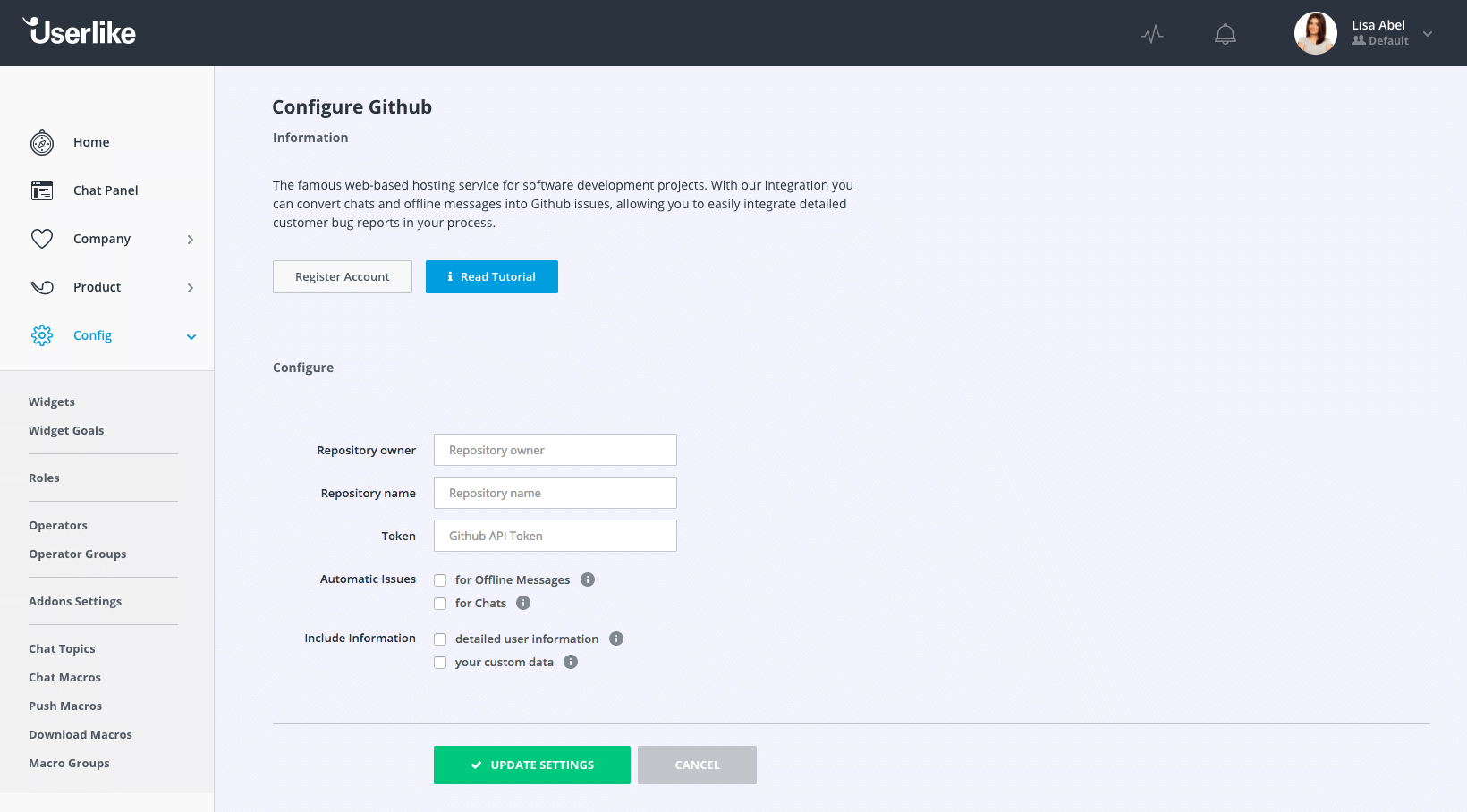
Task: Open Addons Settings in the sidebar
Action: [75, 601]
